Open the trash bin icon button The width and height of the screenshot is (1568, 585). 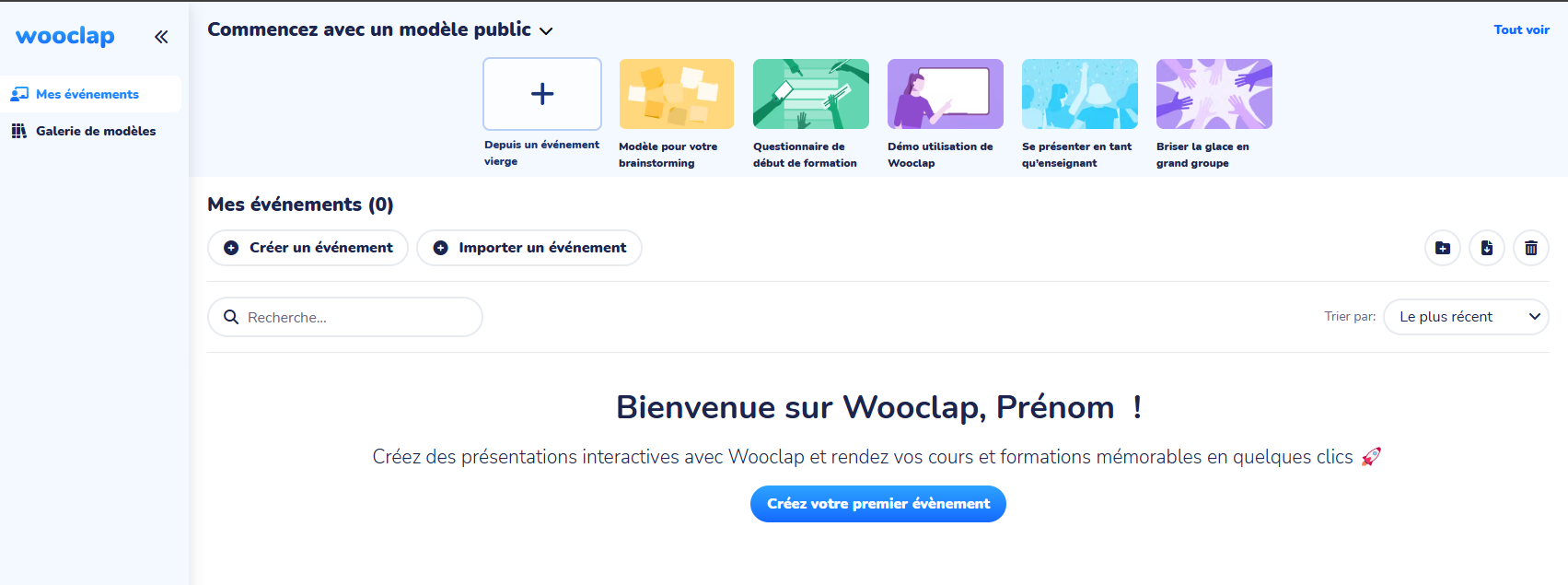(1531, 248)
